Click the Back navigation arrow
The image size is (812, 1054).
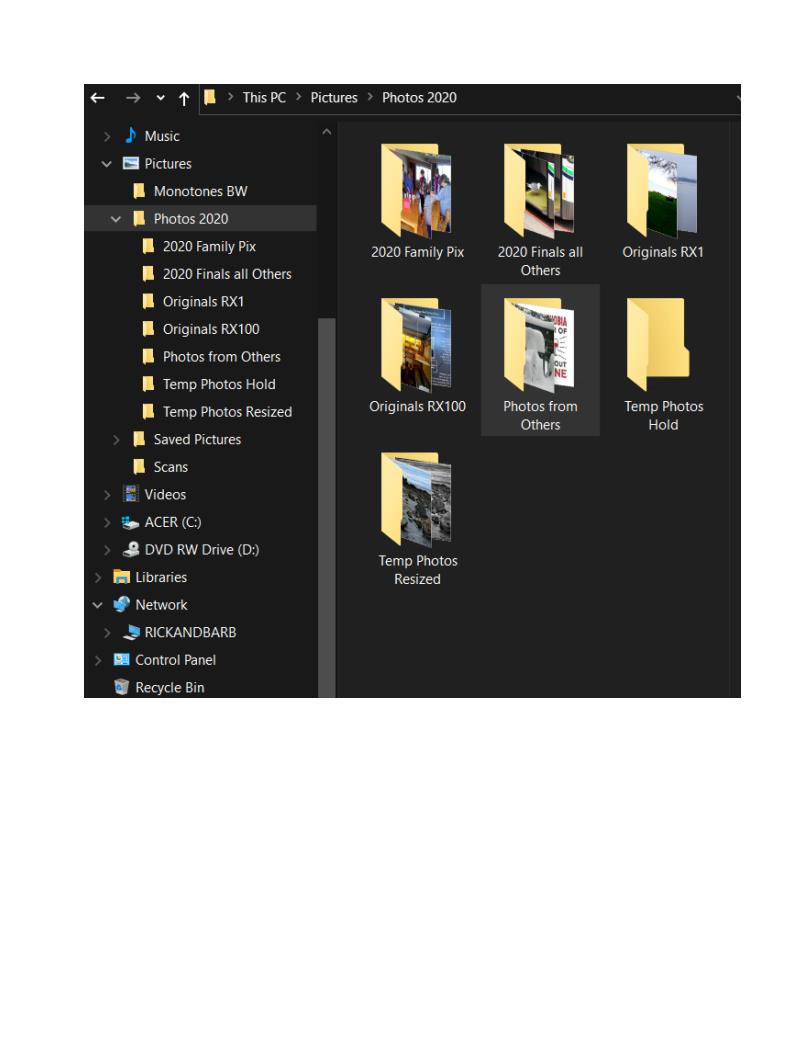pyautogui.click(x=97, y=98)
